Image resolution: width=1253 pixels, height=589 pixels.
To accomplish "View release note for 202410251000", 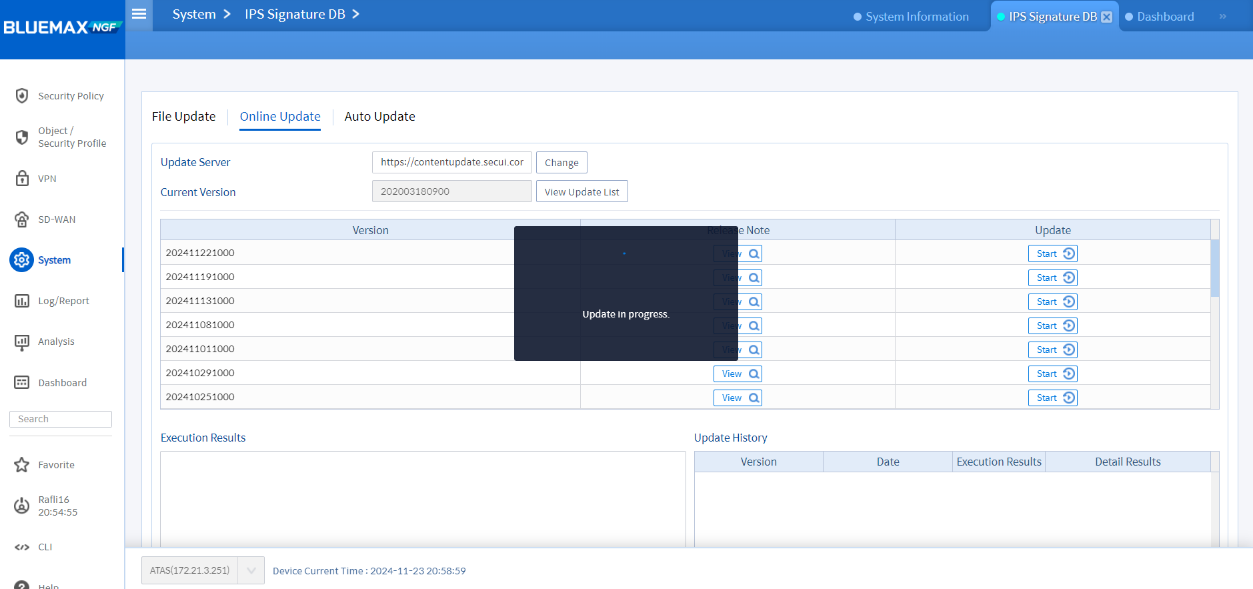I will click(737, 398).
